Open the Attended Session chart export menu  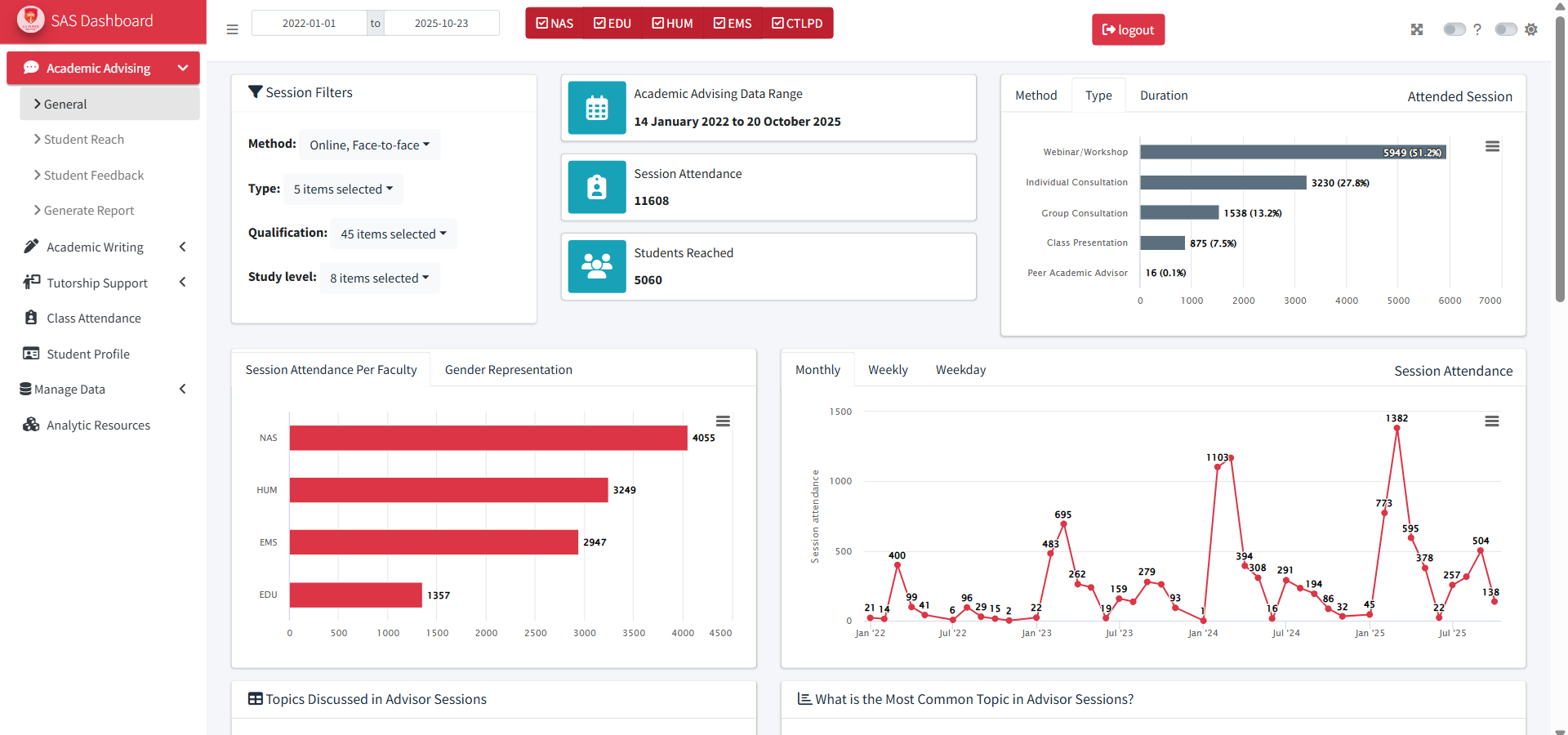pyautogui.click(x=1493, y=146)
